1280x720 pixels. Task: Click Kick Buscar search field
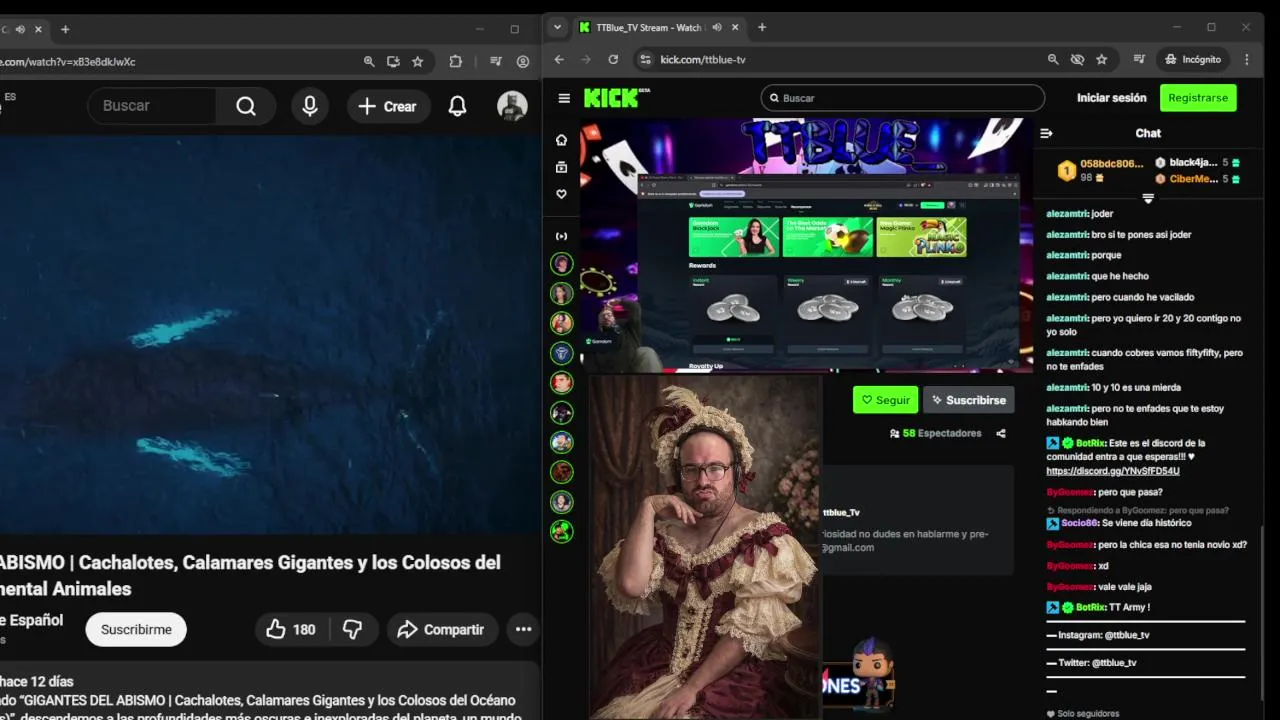click(x=902, y=98)
